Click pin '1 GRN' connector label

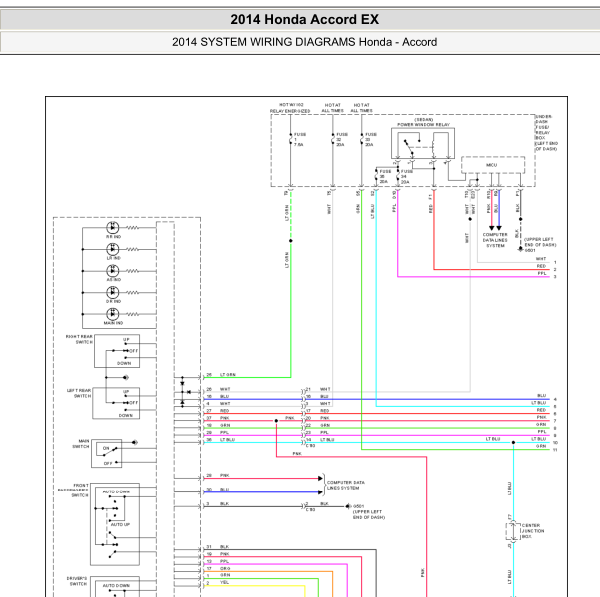click(x=218, y=575)
